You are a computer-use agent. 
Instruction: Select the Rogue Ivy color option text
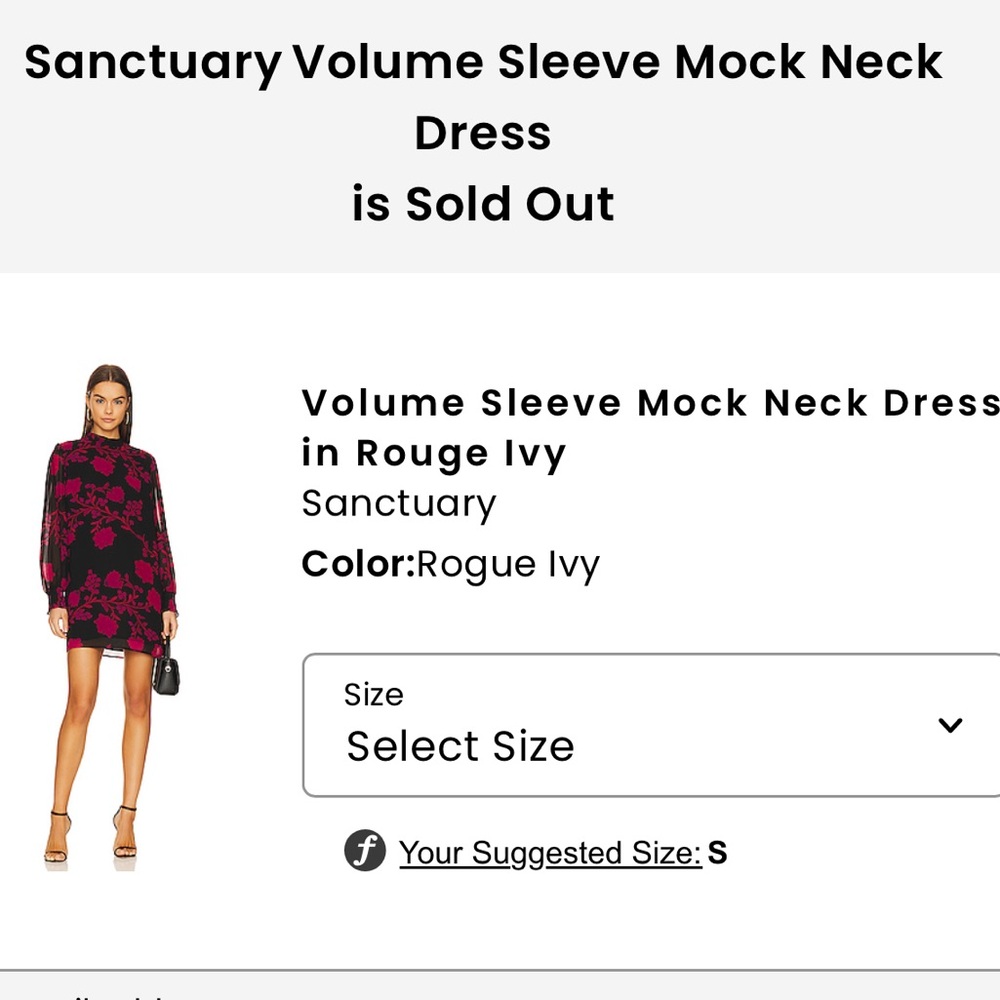510,563
